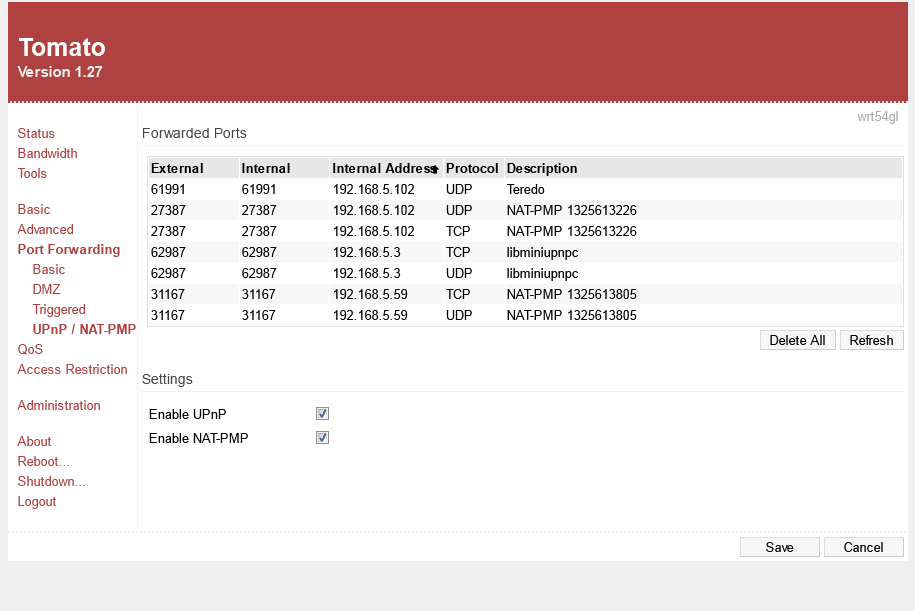Screen dimensions: 915x611
Task: Refresh the forwarded ports list
Action: pos(871,340)
